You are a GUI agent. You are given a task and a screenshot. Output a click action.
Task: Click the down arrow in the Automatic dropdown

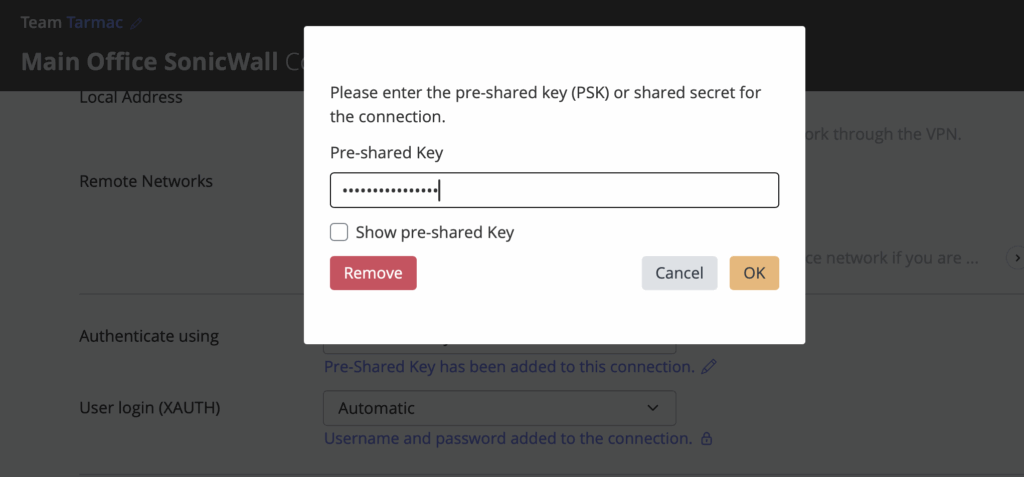[x=653, y=408]
